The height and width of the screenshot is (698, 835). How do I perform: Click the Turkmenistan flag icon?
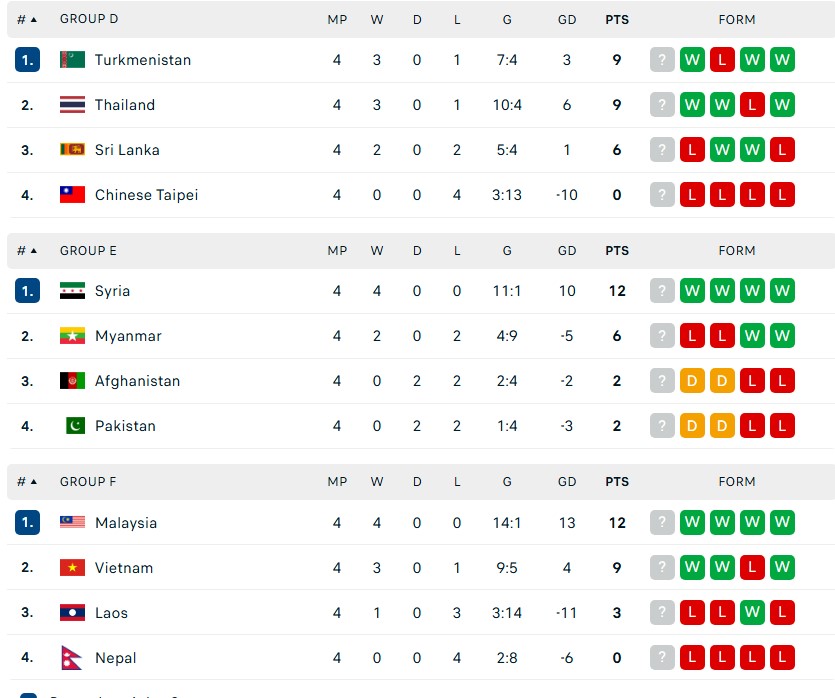[72, 60]
